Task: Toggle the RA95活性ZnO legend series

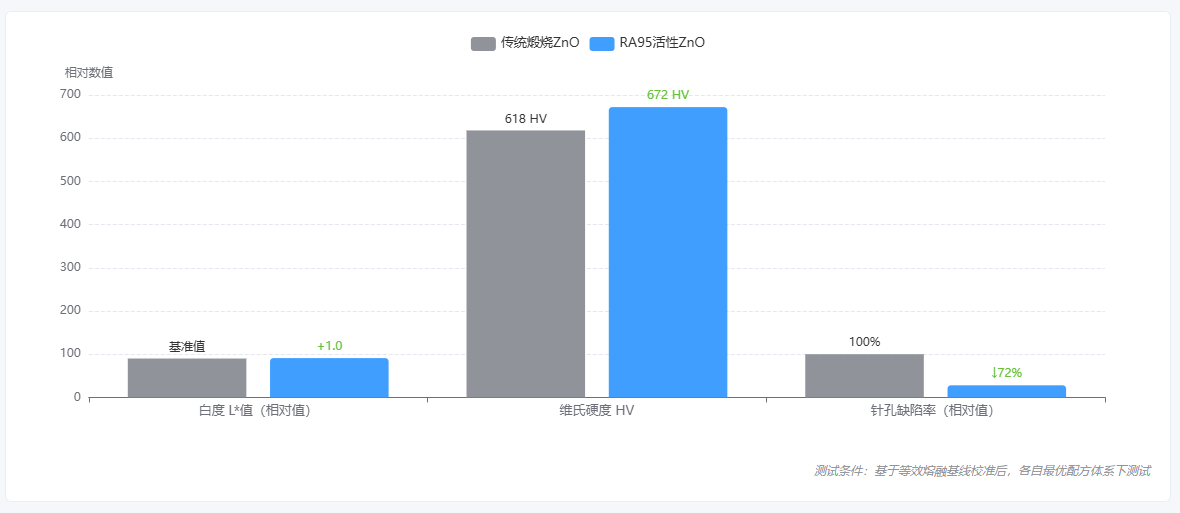Action: [647, 43]
